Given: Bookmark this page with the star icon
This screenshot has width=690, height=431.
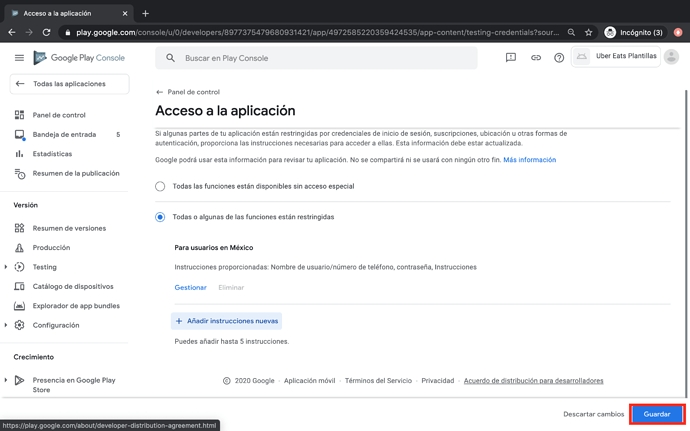Looking at the screenshot, I should 588,32.
